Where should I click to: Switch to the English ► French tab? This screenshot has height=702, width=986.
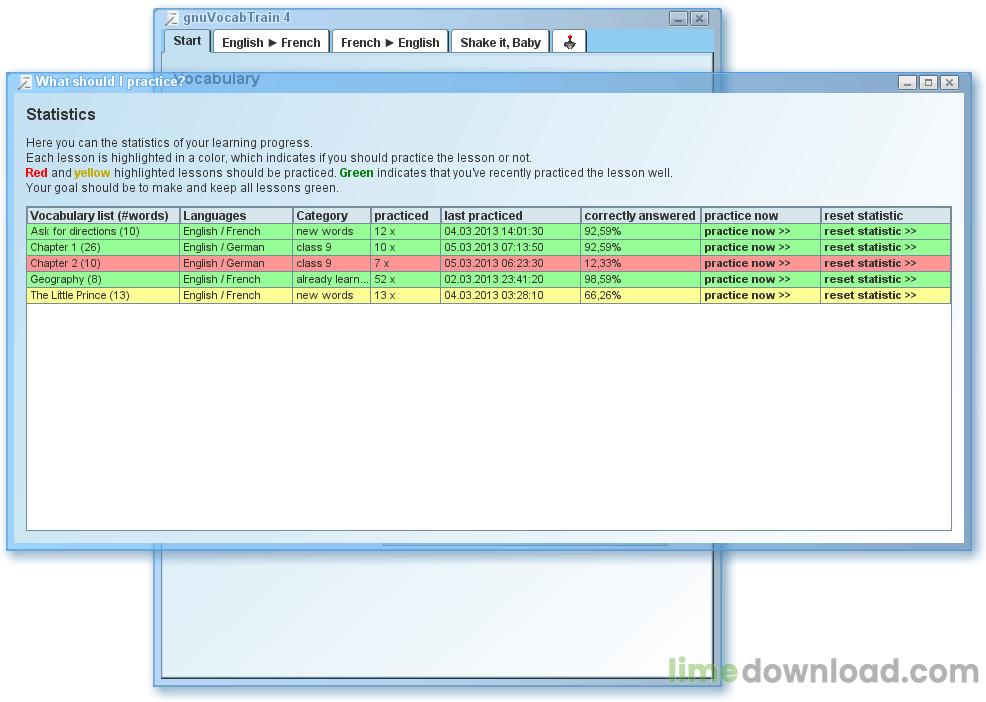271,42
